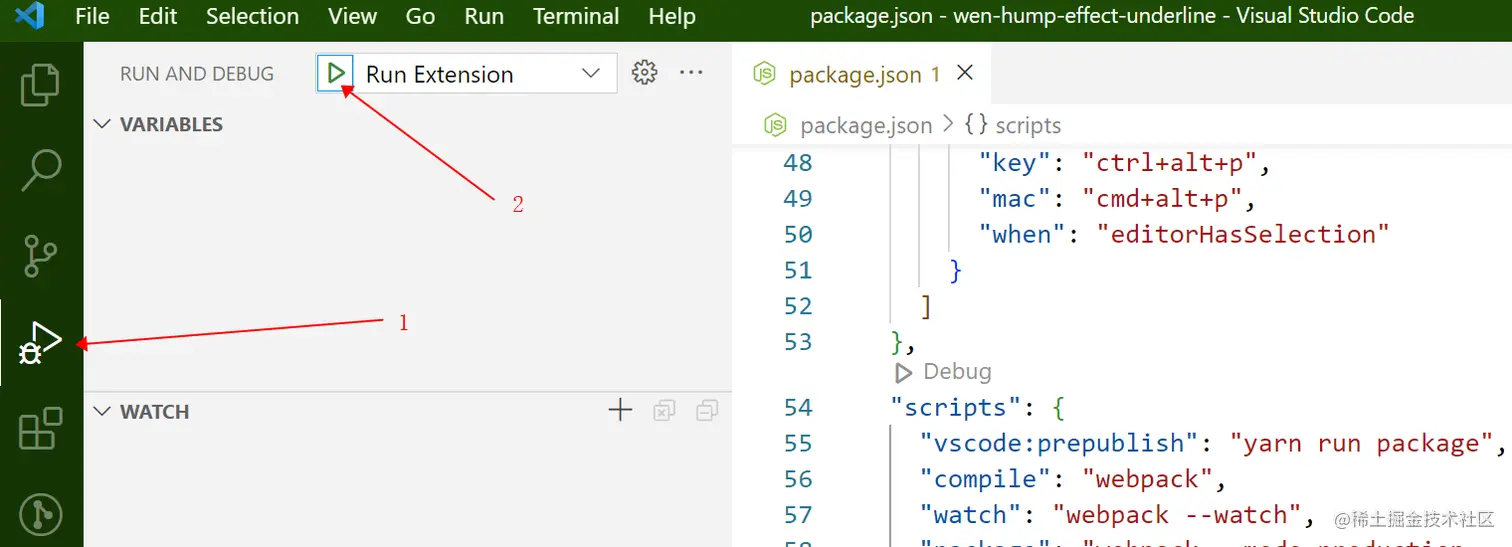The image size is (1512, 547).
Task: Open the Search view in activity bar
Action: click(41, 171)
